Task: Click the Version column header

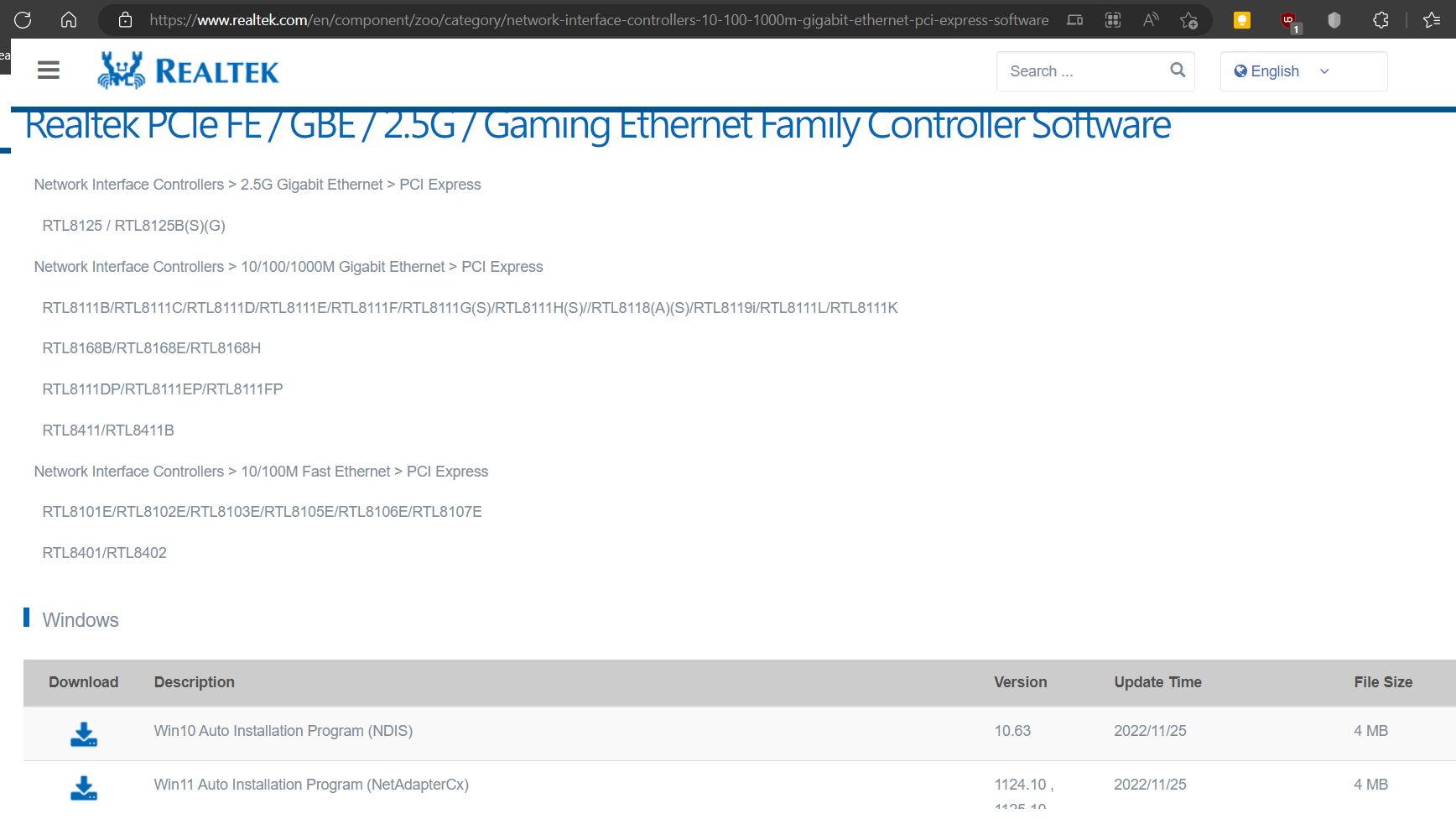Action: (x=1021, y=682)
